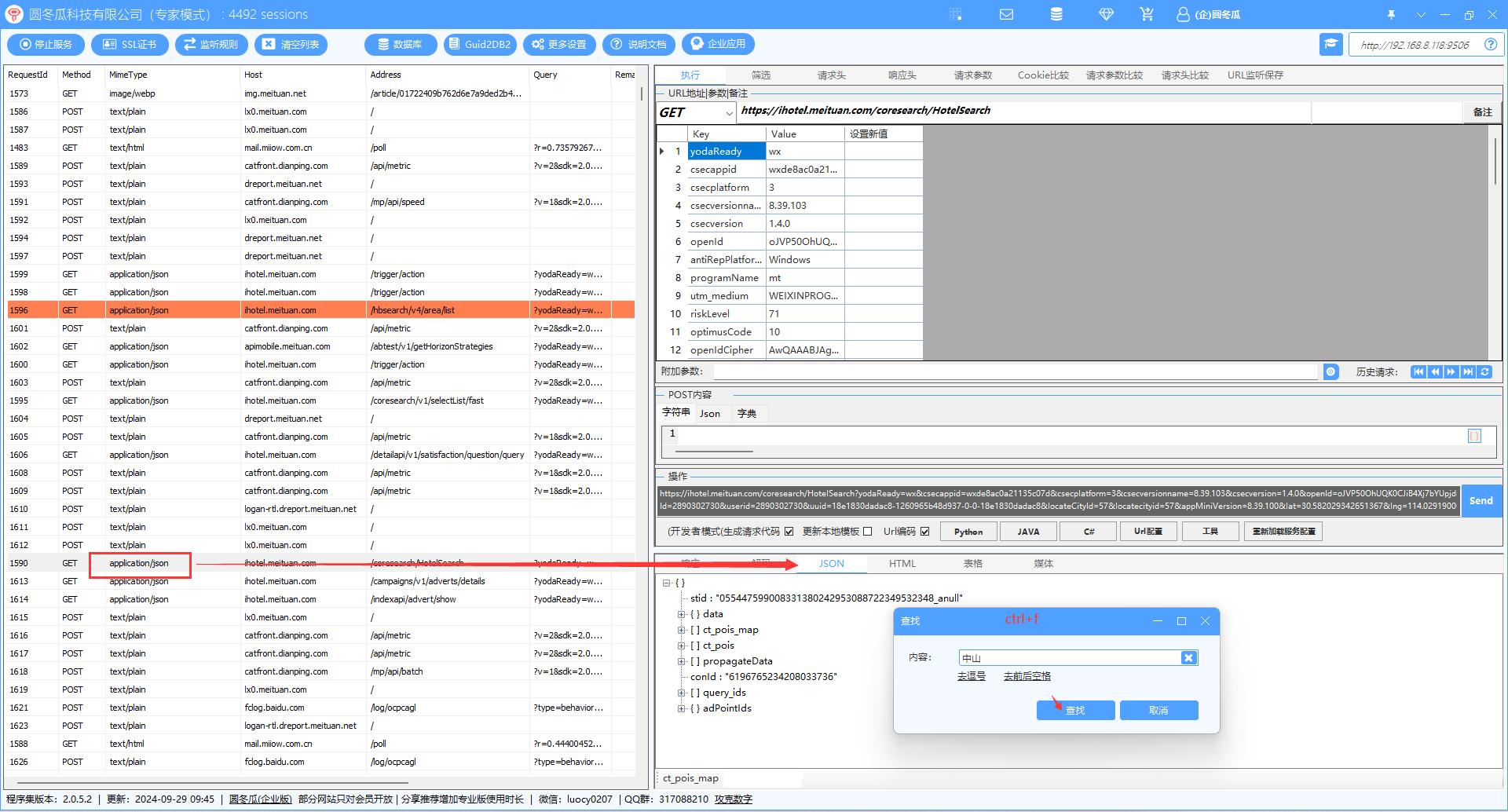Switch to the HTML response tab
This screenshot has width=1508, height=812.
tap(902, 564)
